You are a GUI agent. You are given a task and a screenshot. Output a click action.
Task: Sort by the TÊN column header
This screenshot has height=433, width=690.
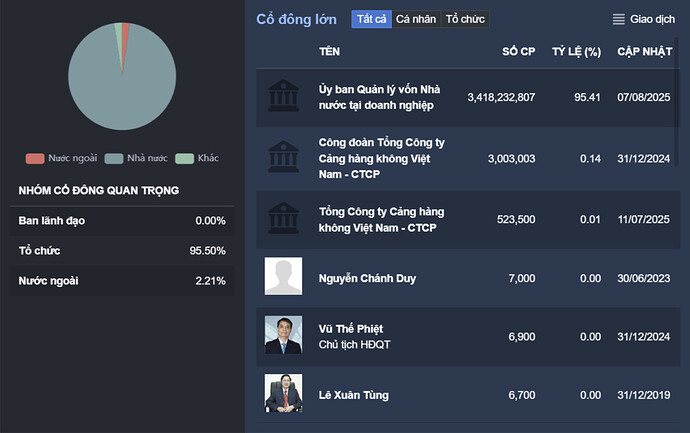pos(329,51)
